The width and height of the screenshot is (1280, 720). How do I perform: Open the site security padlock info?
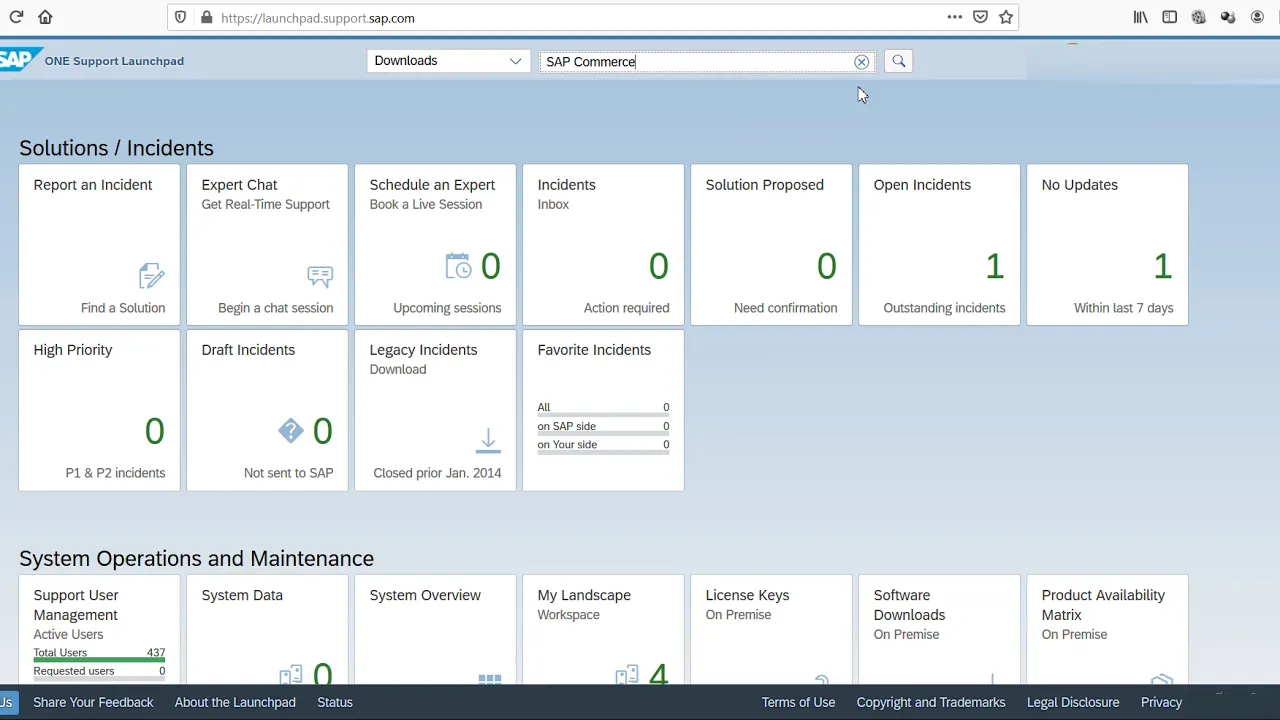click(x=206, y=17)
